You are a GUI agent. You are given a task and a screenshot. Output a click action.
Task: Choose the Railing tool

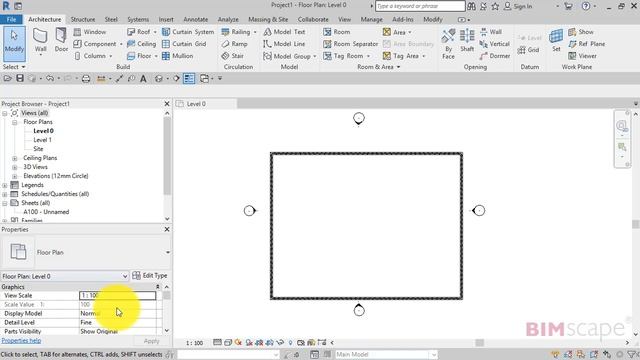pyautogui.click(x=236, y=32)
